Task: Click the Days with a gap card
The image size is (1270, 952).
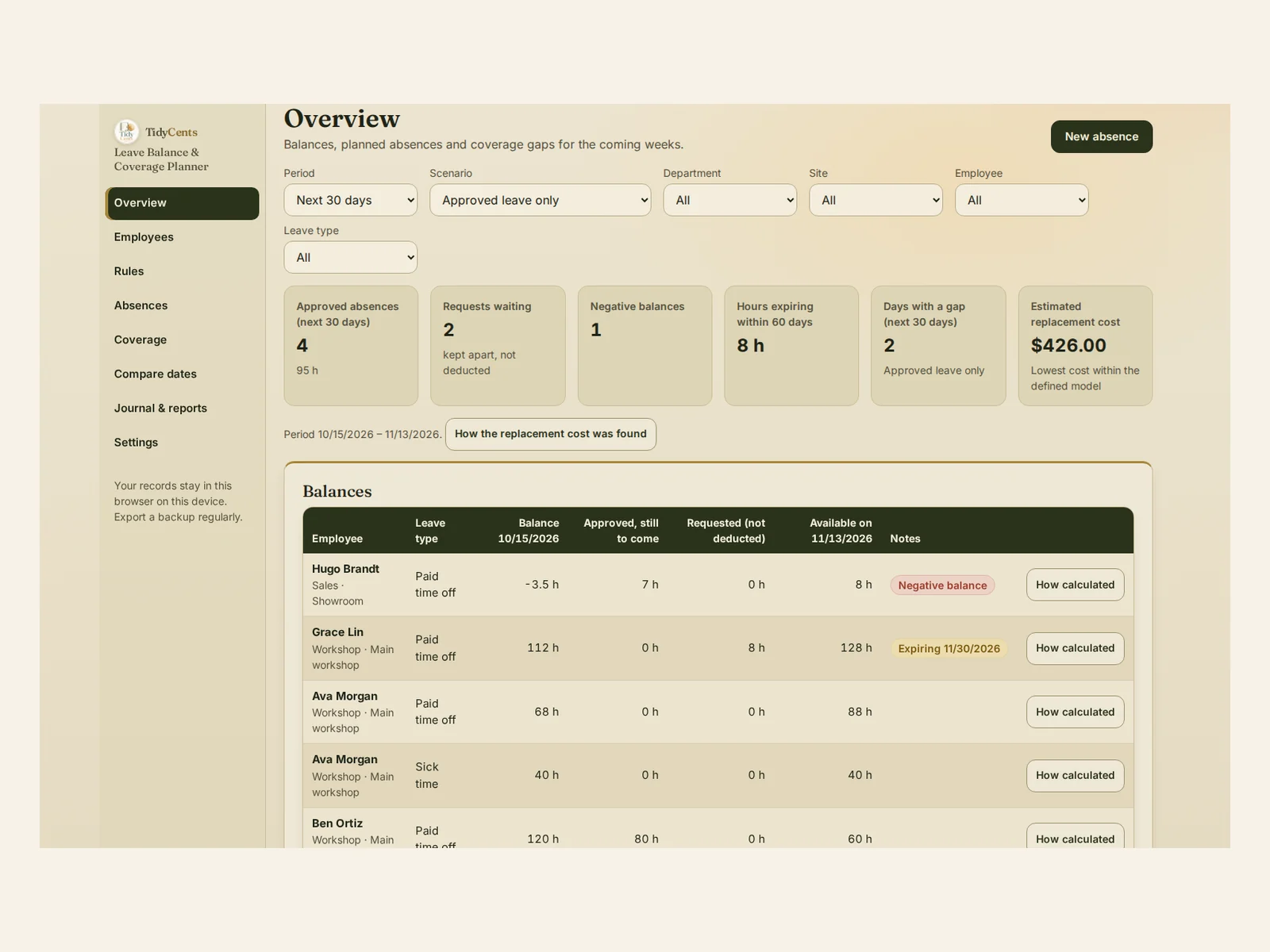Action: point(938,346)
